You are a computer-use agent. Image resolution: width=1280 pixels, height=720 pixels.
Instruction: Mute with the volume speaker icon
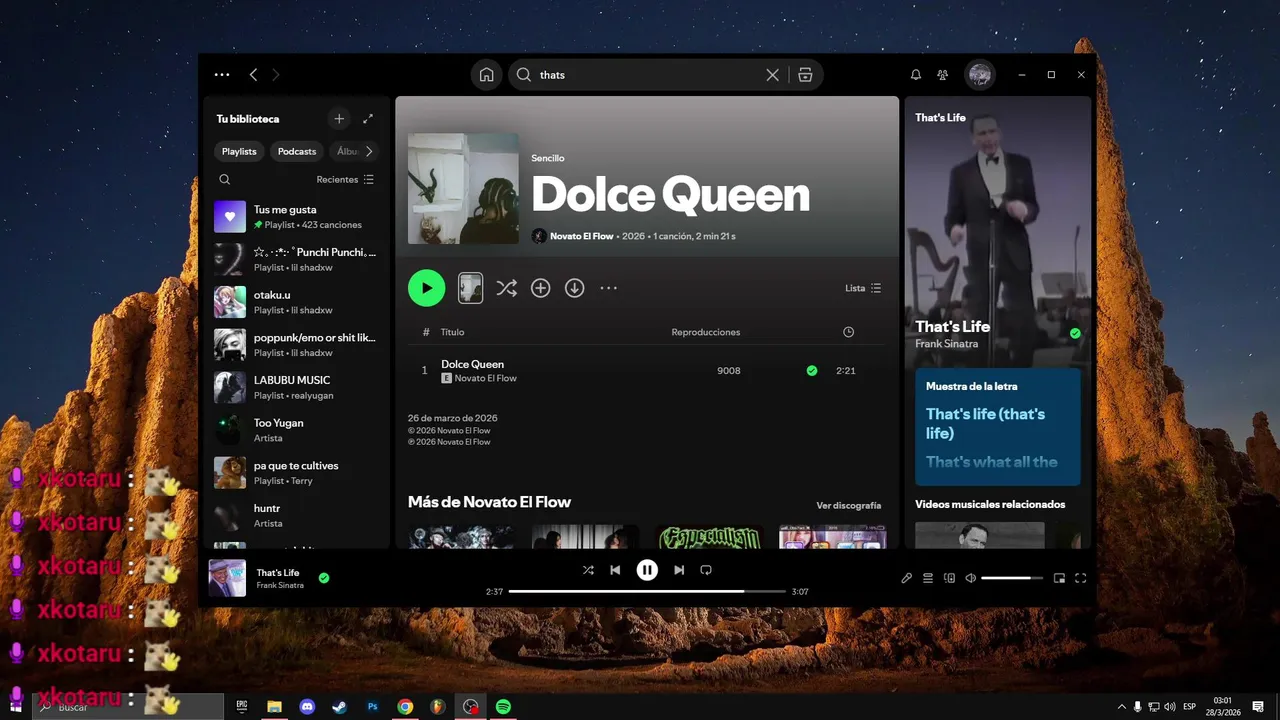click(x=970, y=578)
